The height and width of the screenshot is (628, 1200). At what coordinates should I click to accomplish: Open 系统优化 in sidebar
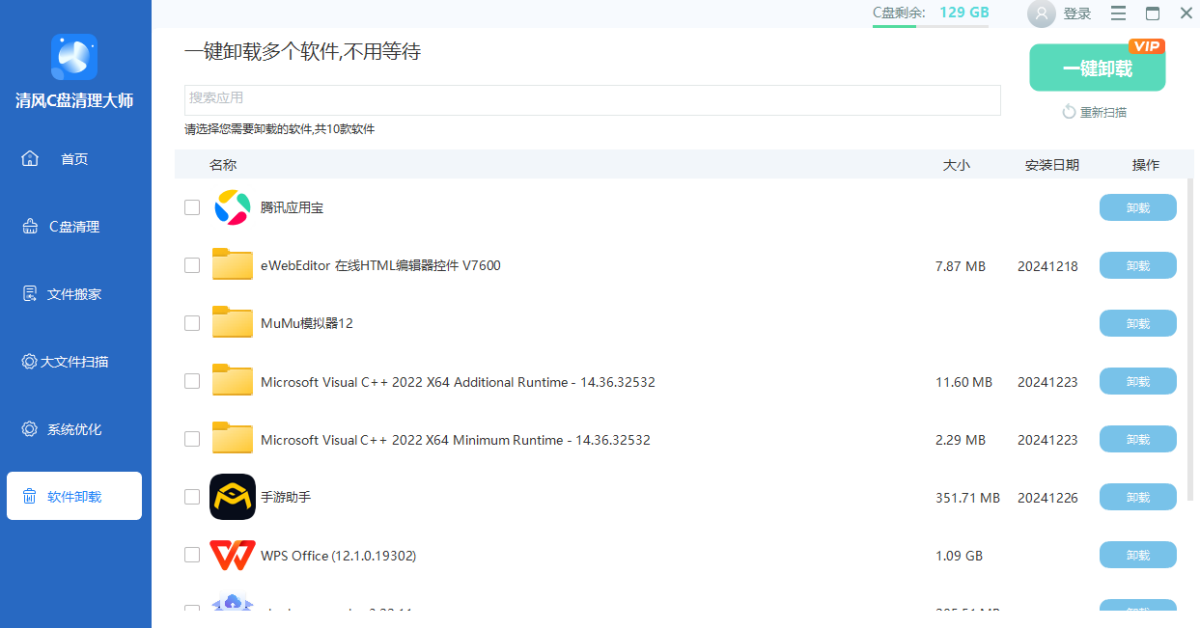(74, 430)
